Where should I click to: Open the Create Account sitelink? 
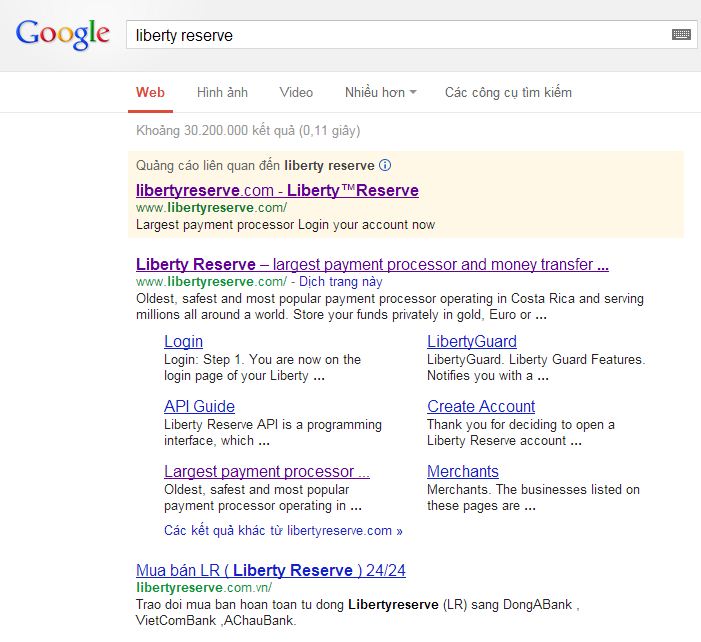[x=481, y=406]
